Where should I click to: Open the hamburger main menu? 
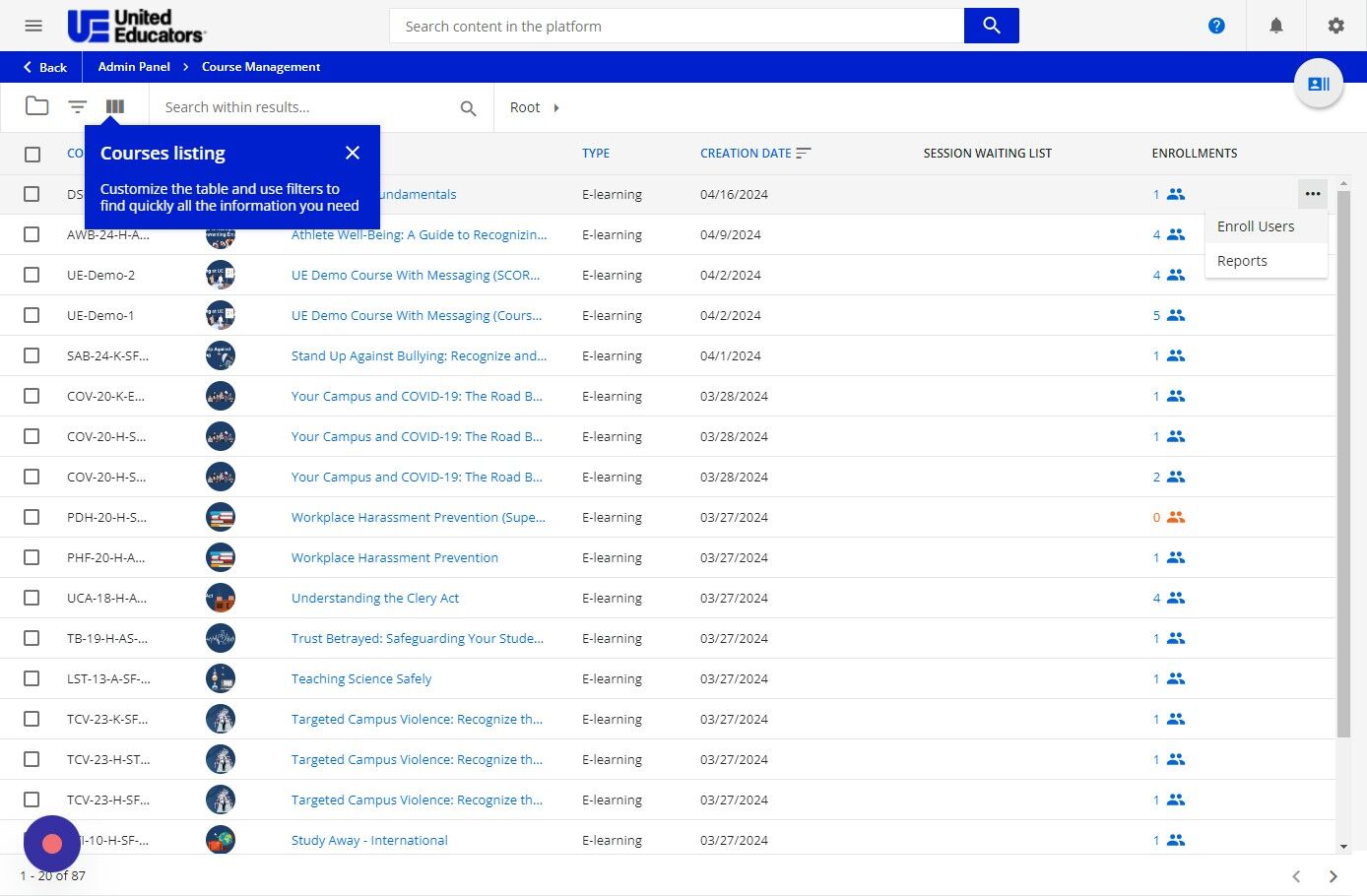click(x=33, y=26)
